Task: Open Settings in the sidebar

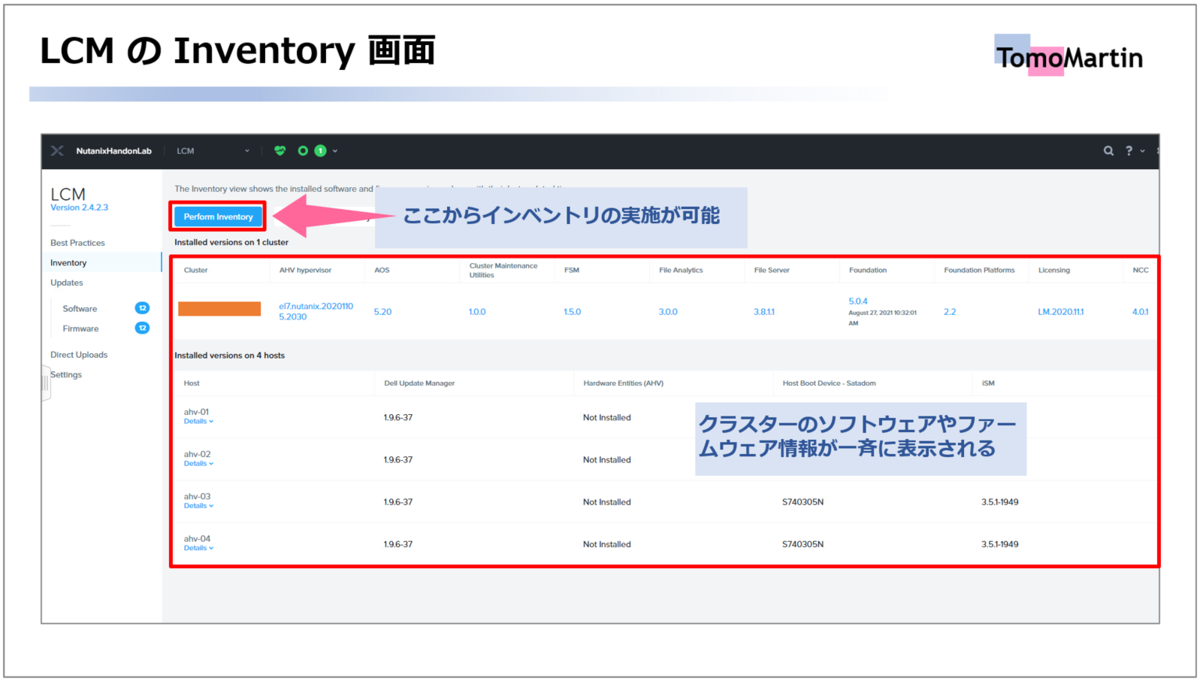Action: point(66,375)
